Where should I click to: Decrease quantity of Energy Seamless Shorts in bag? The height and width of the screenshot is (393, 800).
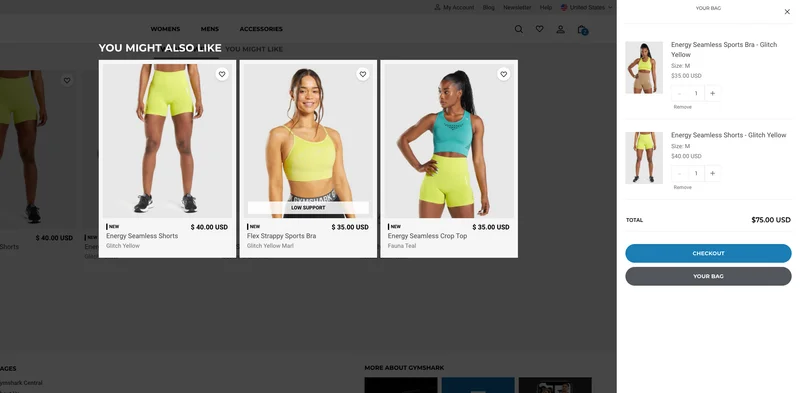pos(680,174)
